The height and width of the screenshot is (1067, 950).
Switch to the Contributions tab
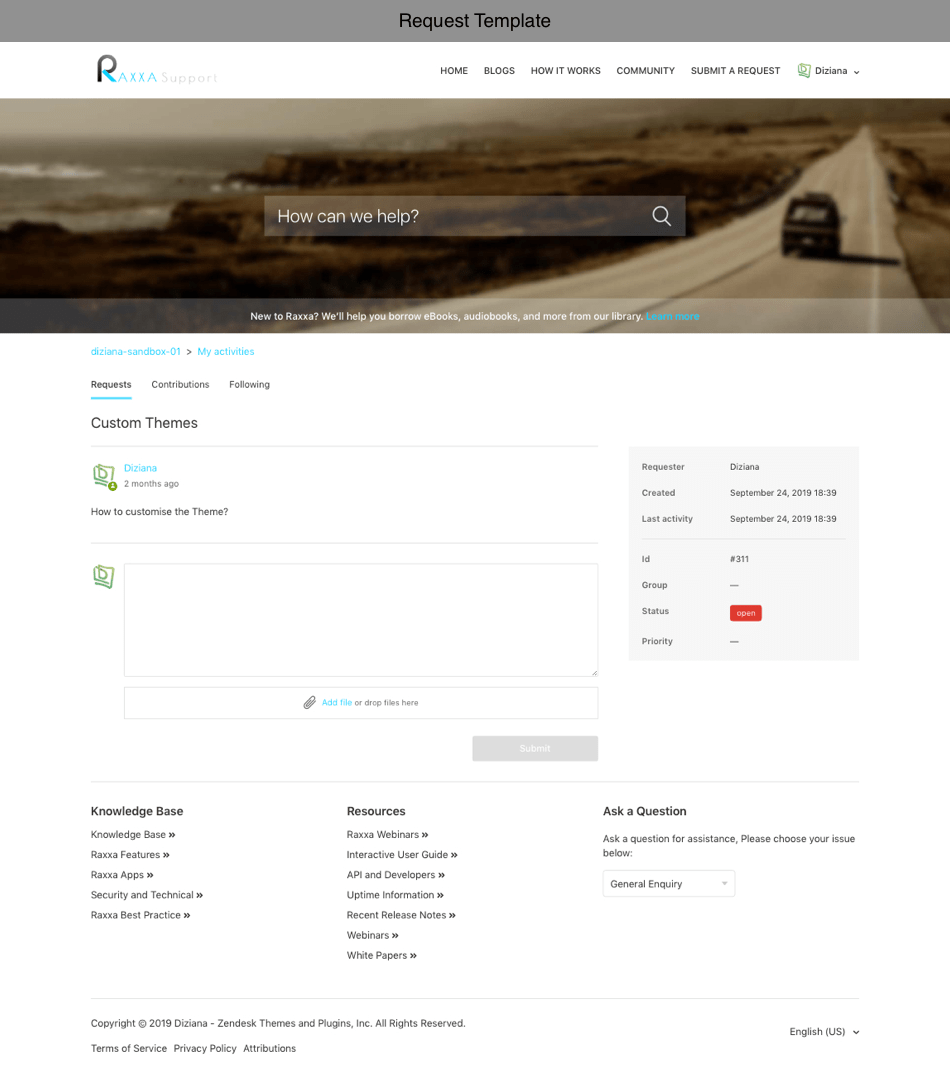(180, 385)
